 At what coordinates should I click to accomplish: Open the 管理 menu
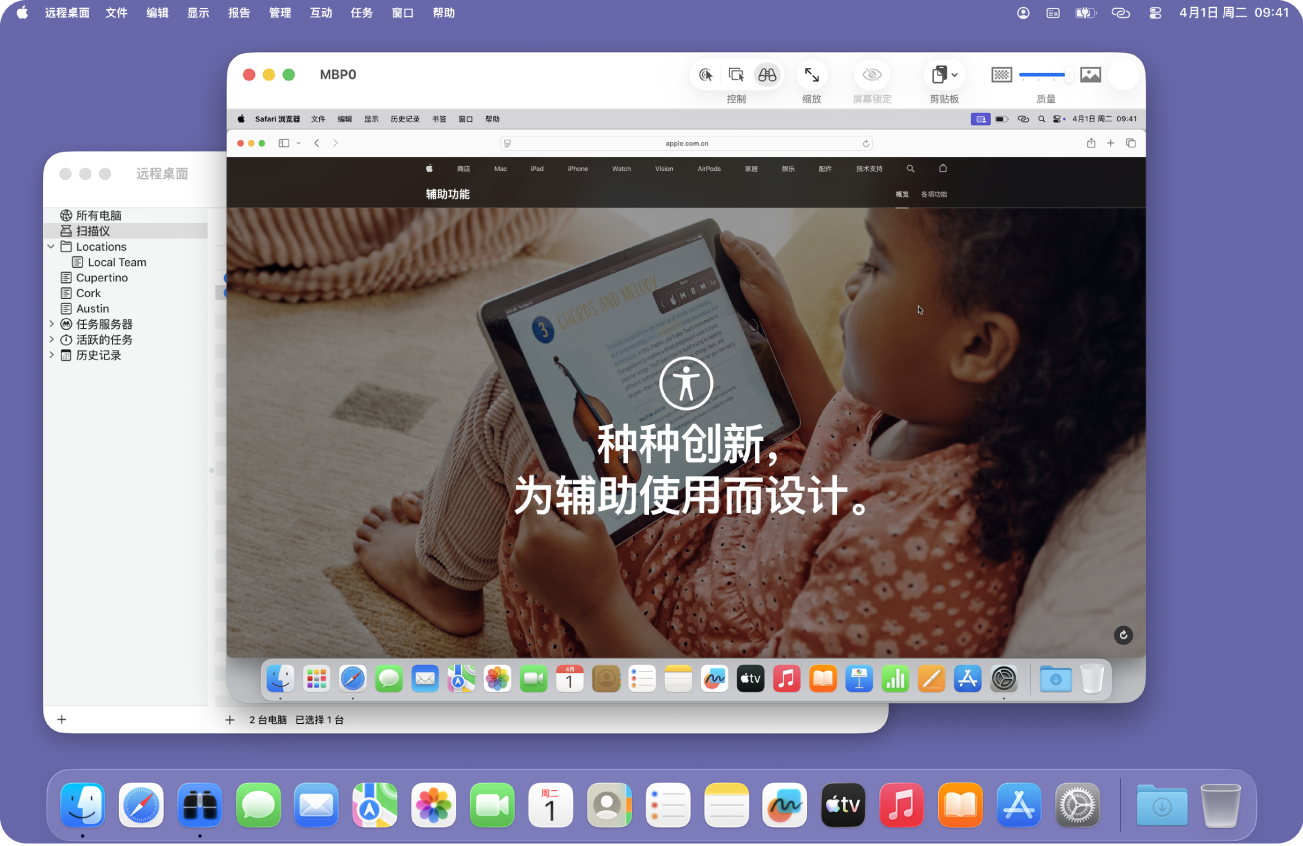pos(279,13)
